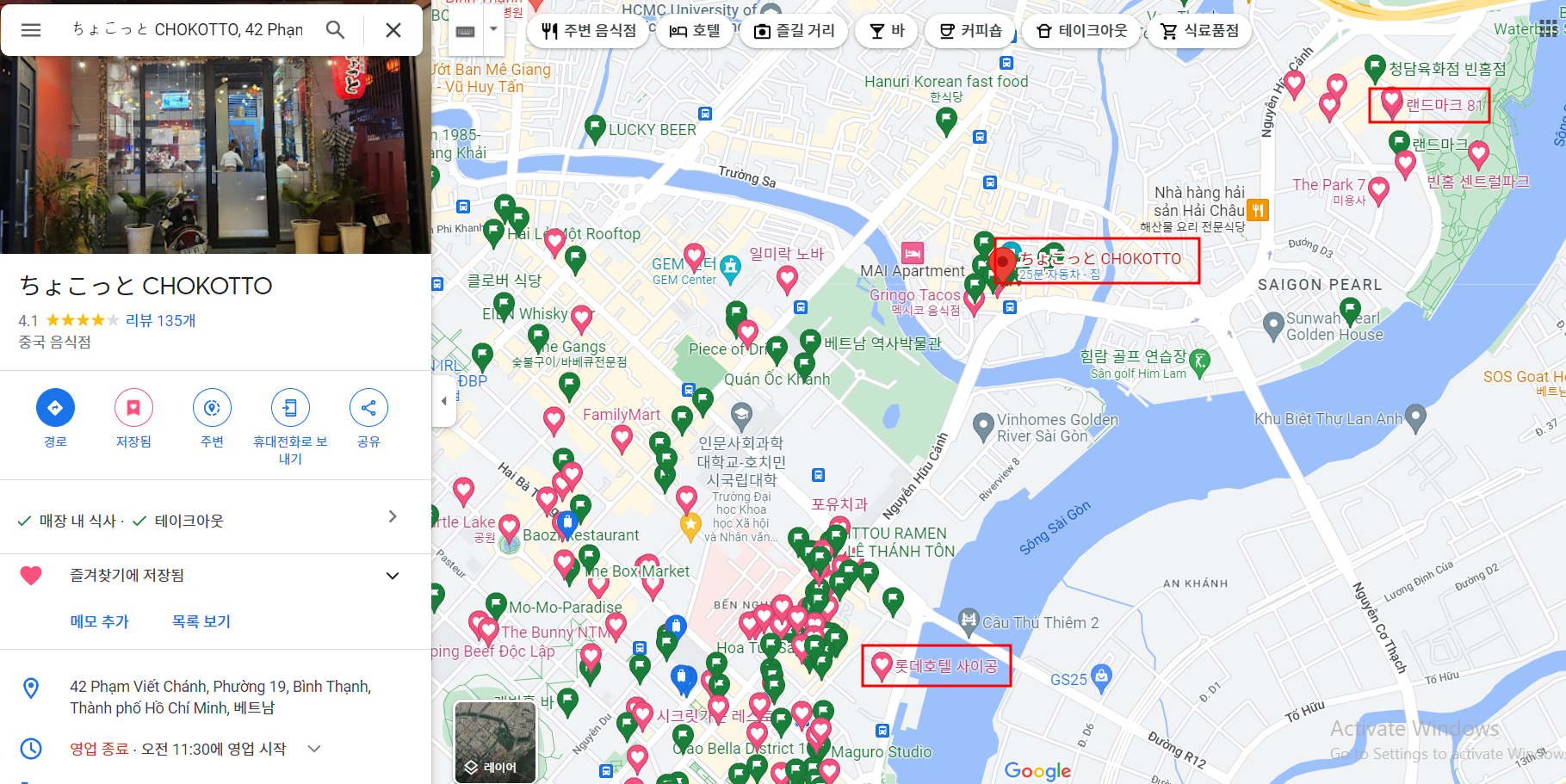Click the 베트남 역사박물관 green pin
The image size is (1566, 784).
810,343
